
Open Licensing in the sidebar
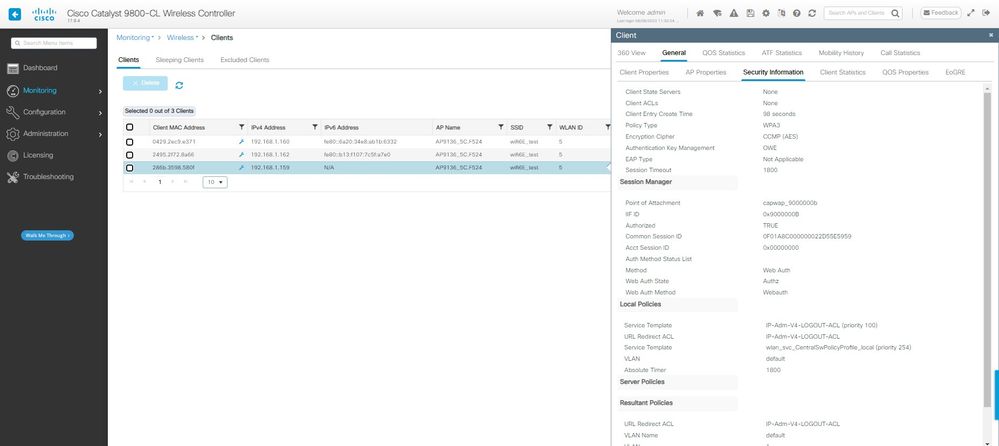38,155
